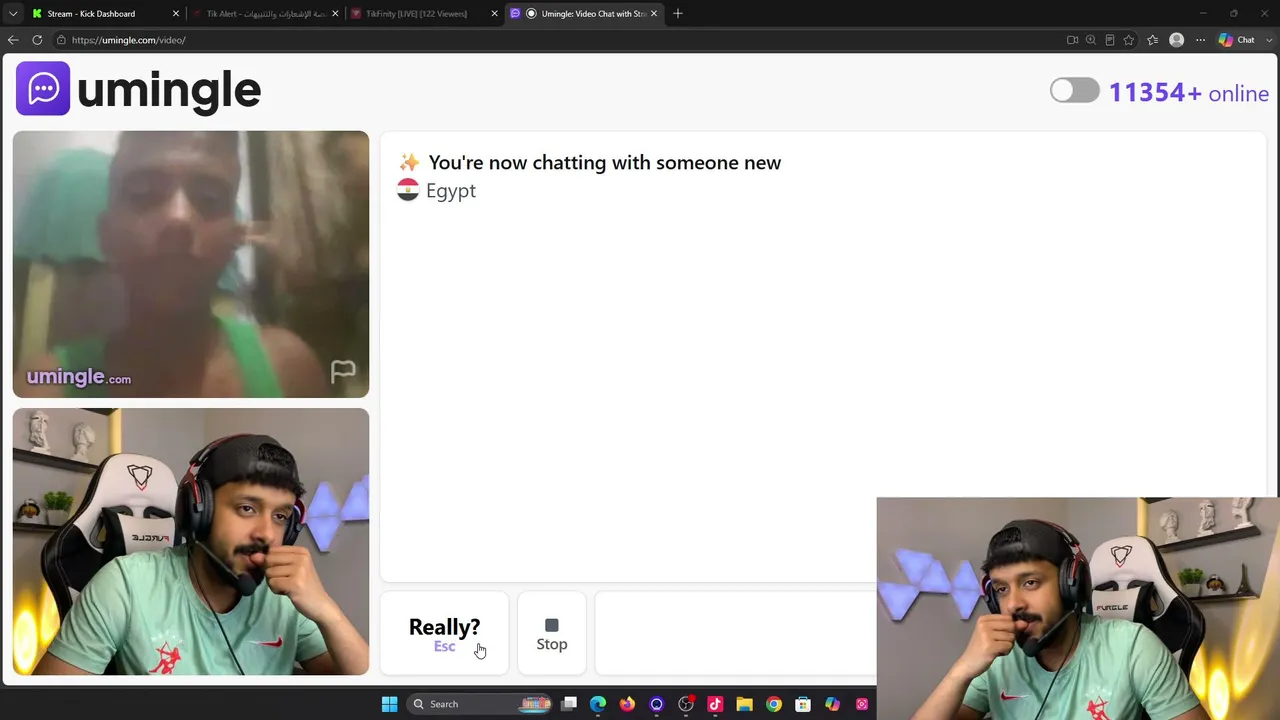Open Microsoft Edge from the taskbar

coord(598,704)
